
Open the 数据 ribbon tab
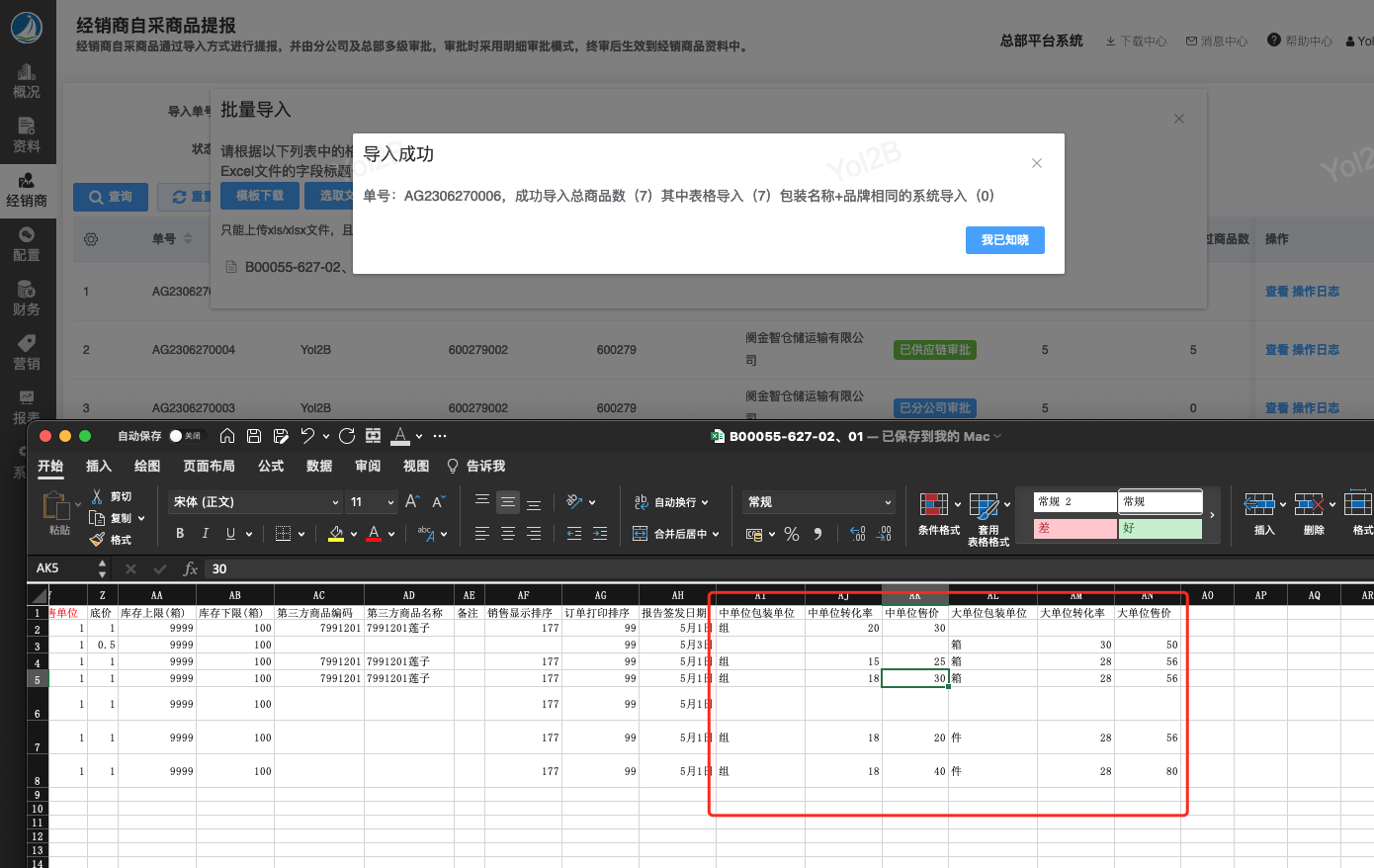pyautogui.click(x=319, y=467)
